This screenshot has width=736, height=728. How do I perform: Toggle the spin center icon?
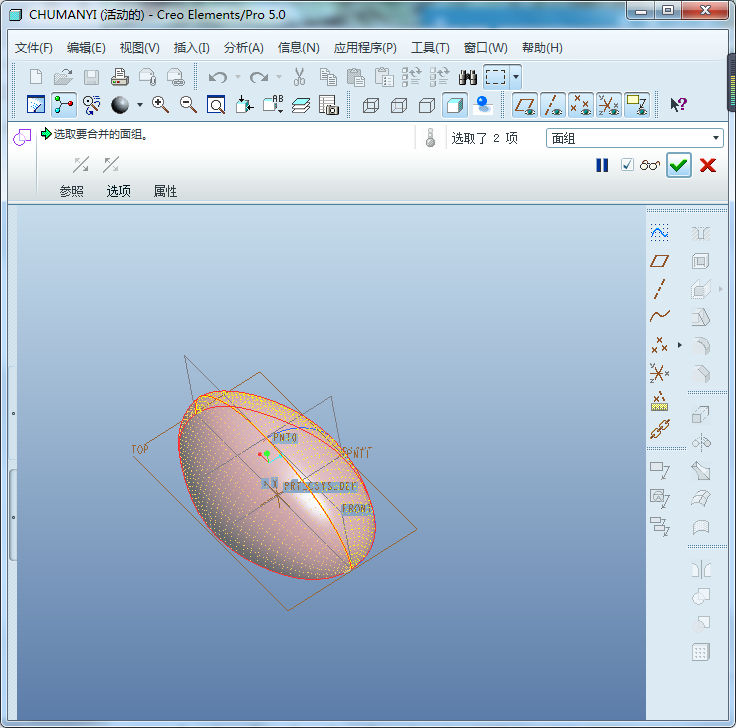64,105
